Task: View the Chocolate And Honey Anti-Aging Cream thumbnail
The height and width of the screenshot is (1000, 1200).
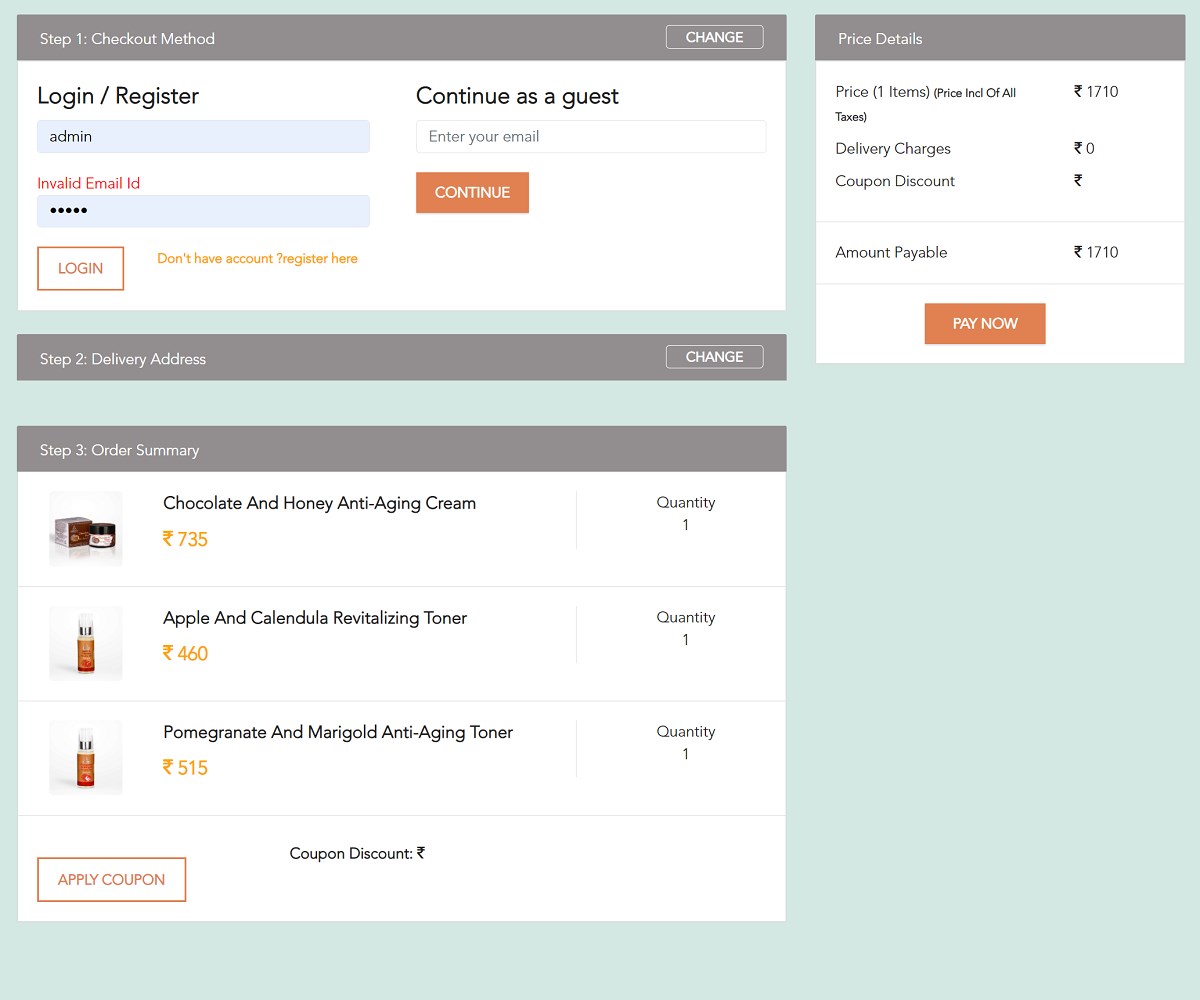Action: coord(86,528)
